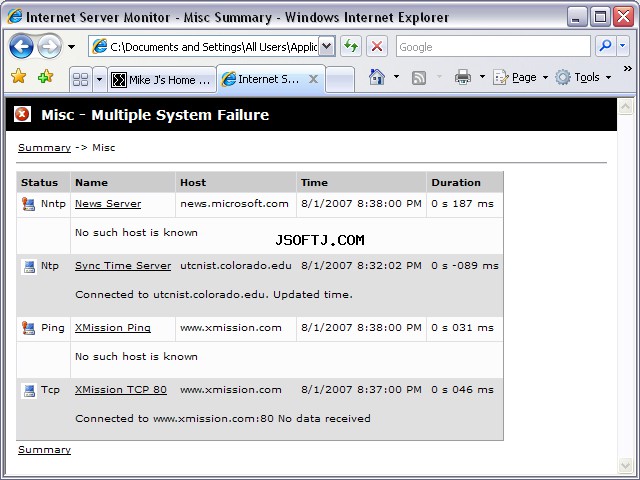
Task: Close the Internet S... tab
Action: click(x=313, y=79)
